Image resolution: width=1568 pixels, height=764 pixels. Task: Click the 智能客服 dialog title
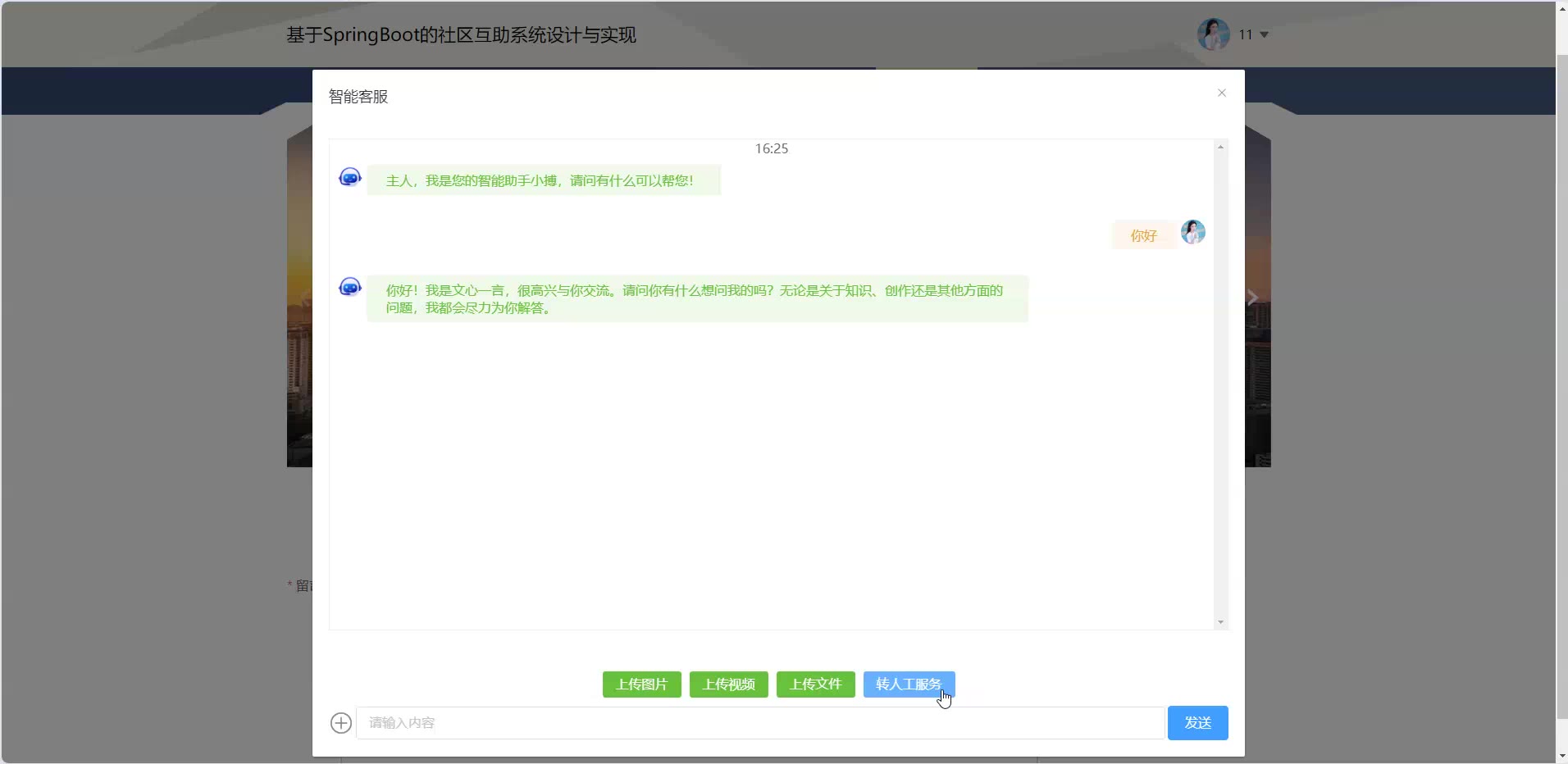(358, 97)
